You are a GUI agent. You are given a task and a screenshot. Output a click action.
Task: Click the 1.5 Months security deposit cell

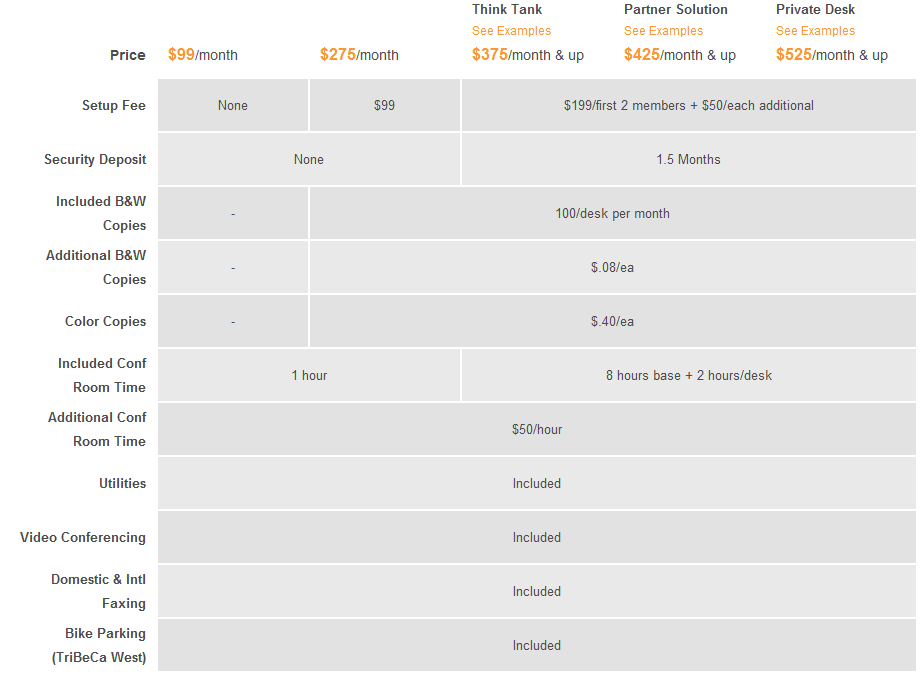[x=688, y=159]
